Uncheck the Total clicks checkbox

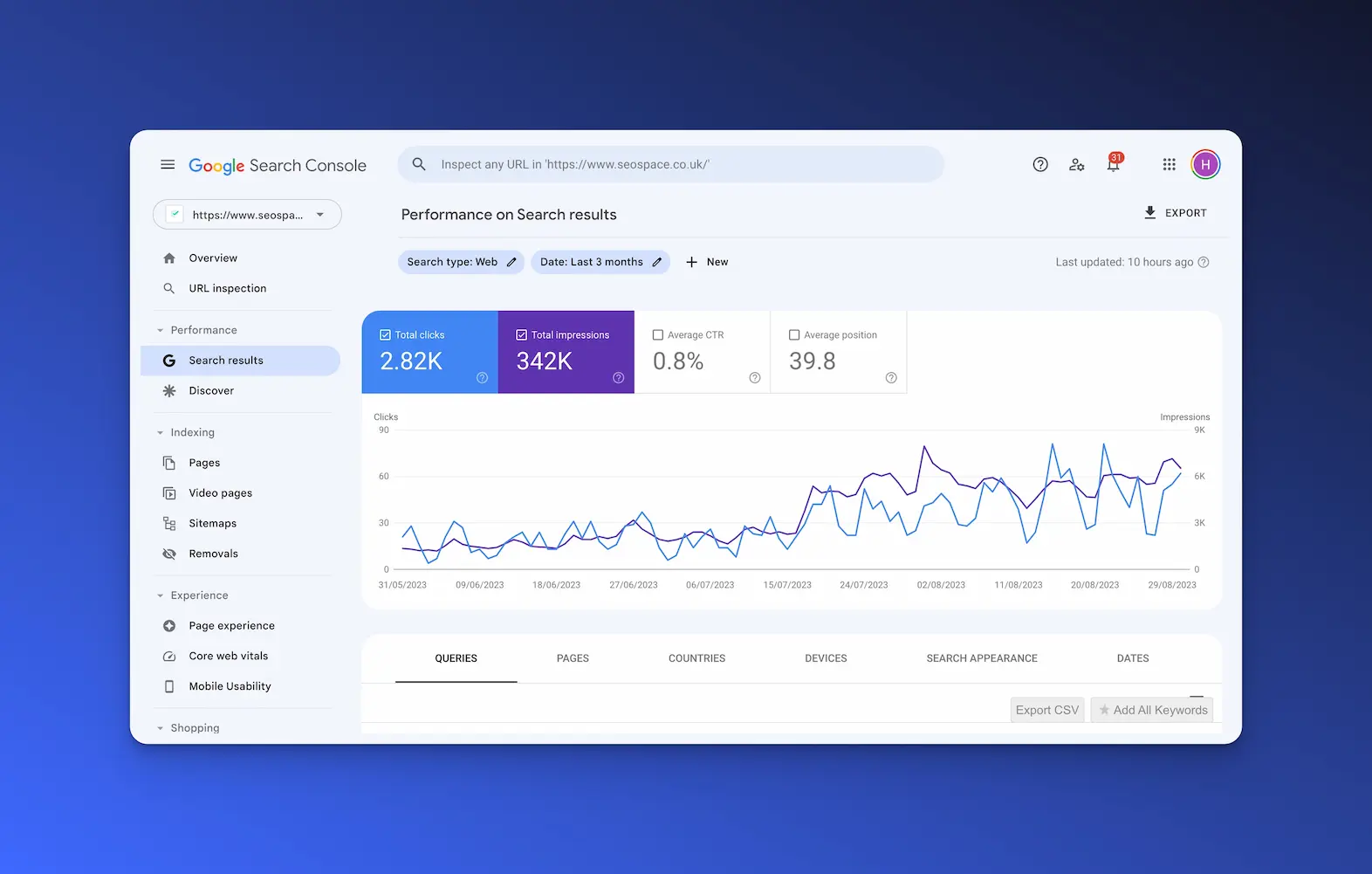point(385,334)
